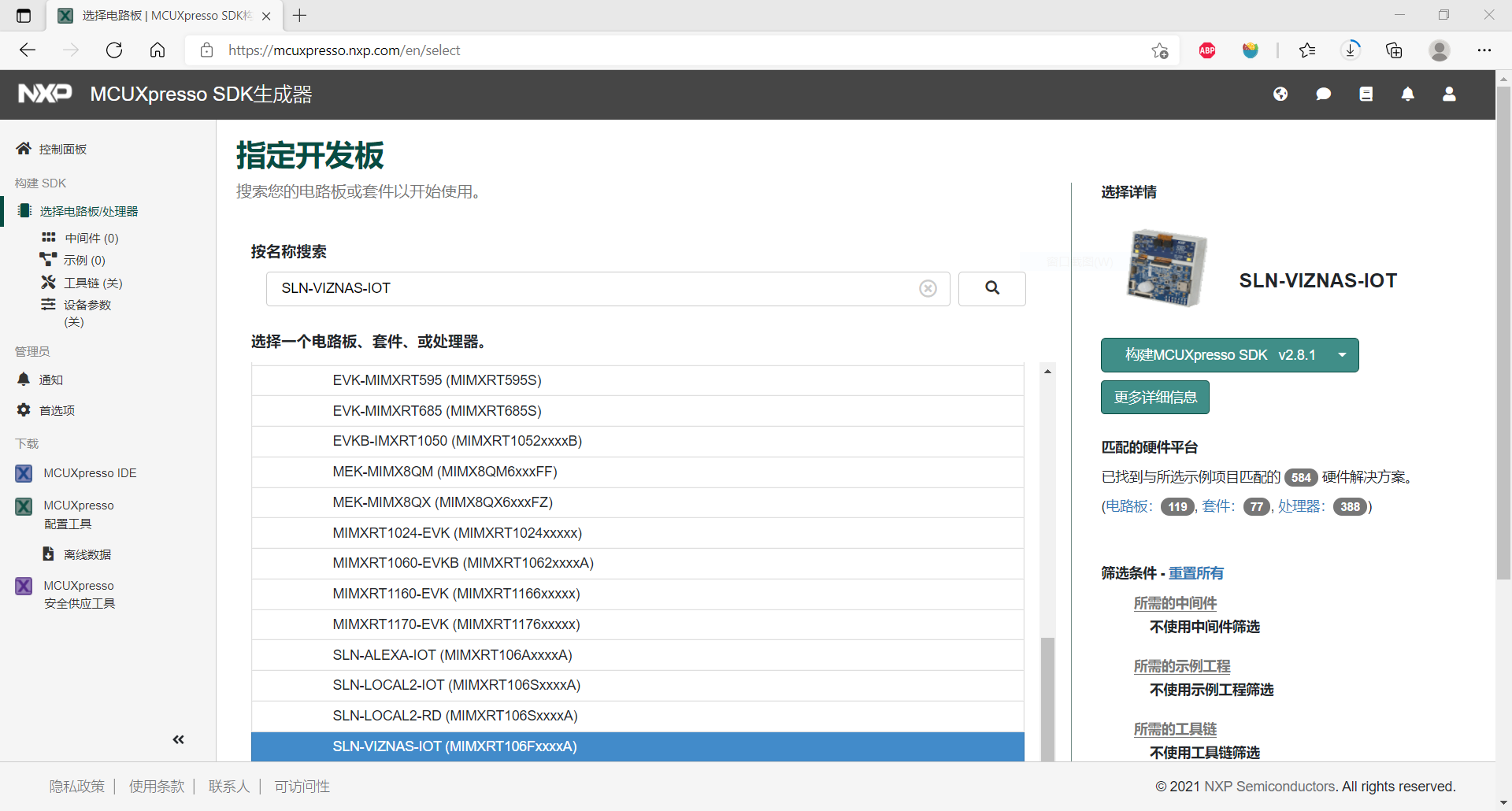Select MIMXRT1170-EVK board row
This screenshot has width=1512, height=811.
click(x=638, y=624)
